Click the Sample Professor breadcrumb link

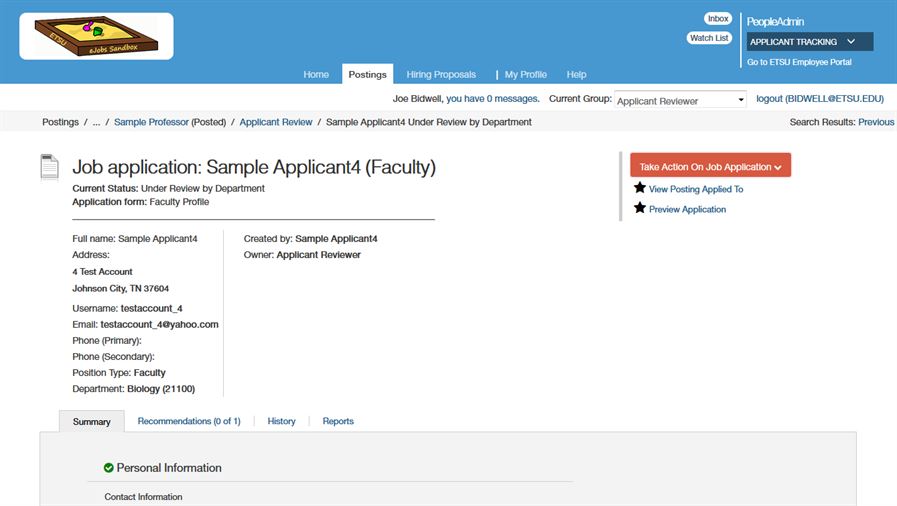151,122
